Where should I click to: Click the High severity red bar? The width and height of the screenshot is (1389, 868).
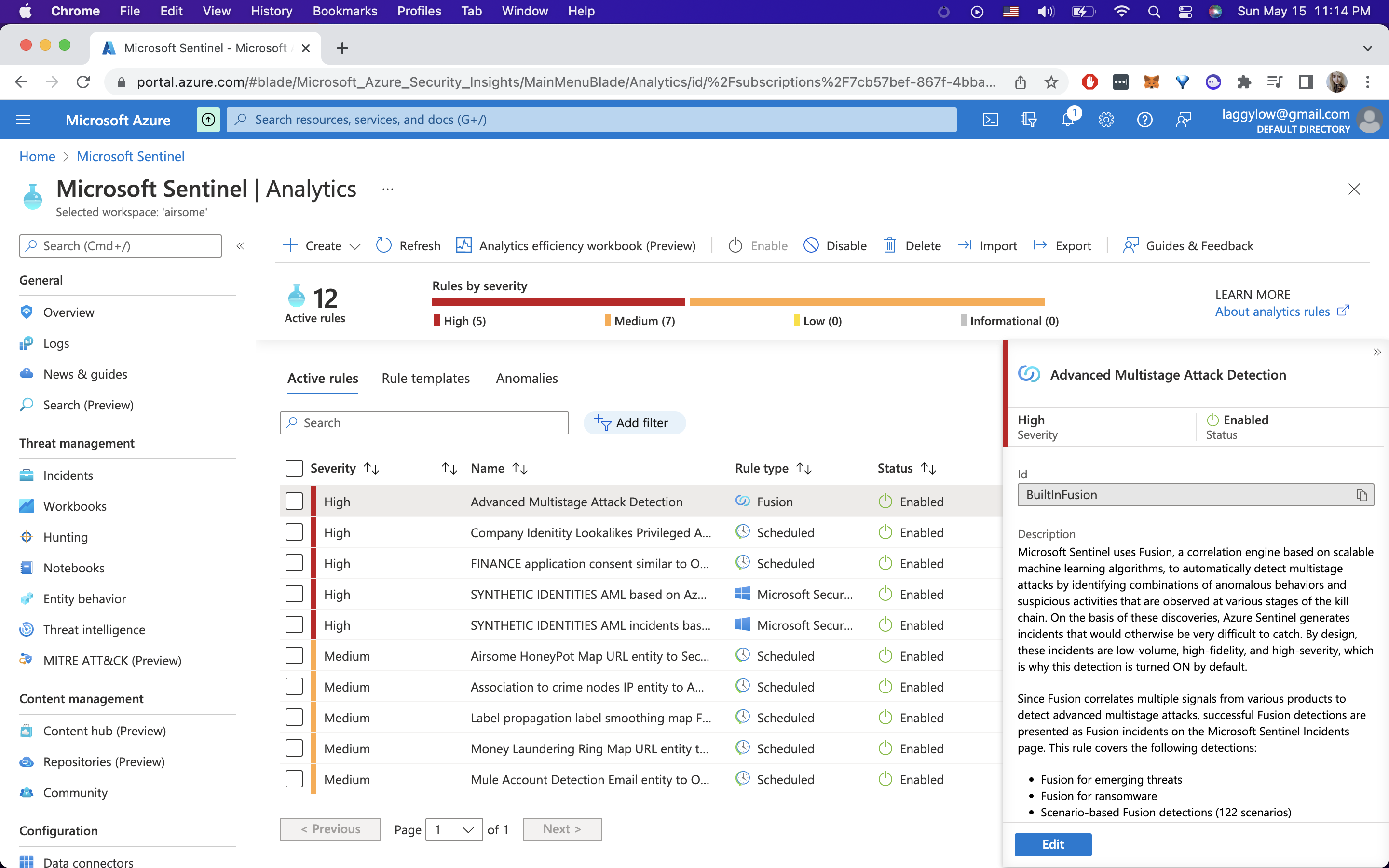(558, 301)
